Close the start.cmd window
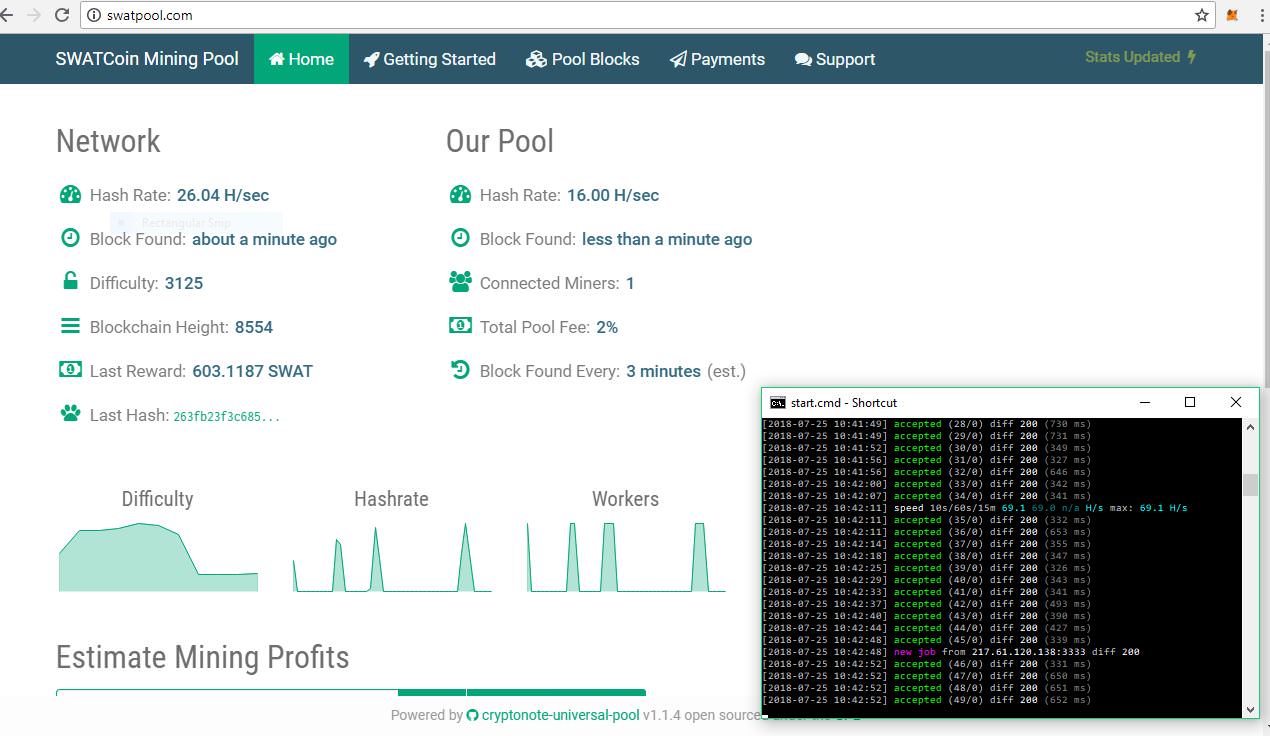1270x736 pixels. 1236,402
